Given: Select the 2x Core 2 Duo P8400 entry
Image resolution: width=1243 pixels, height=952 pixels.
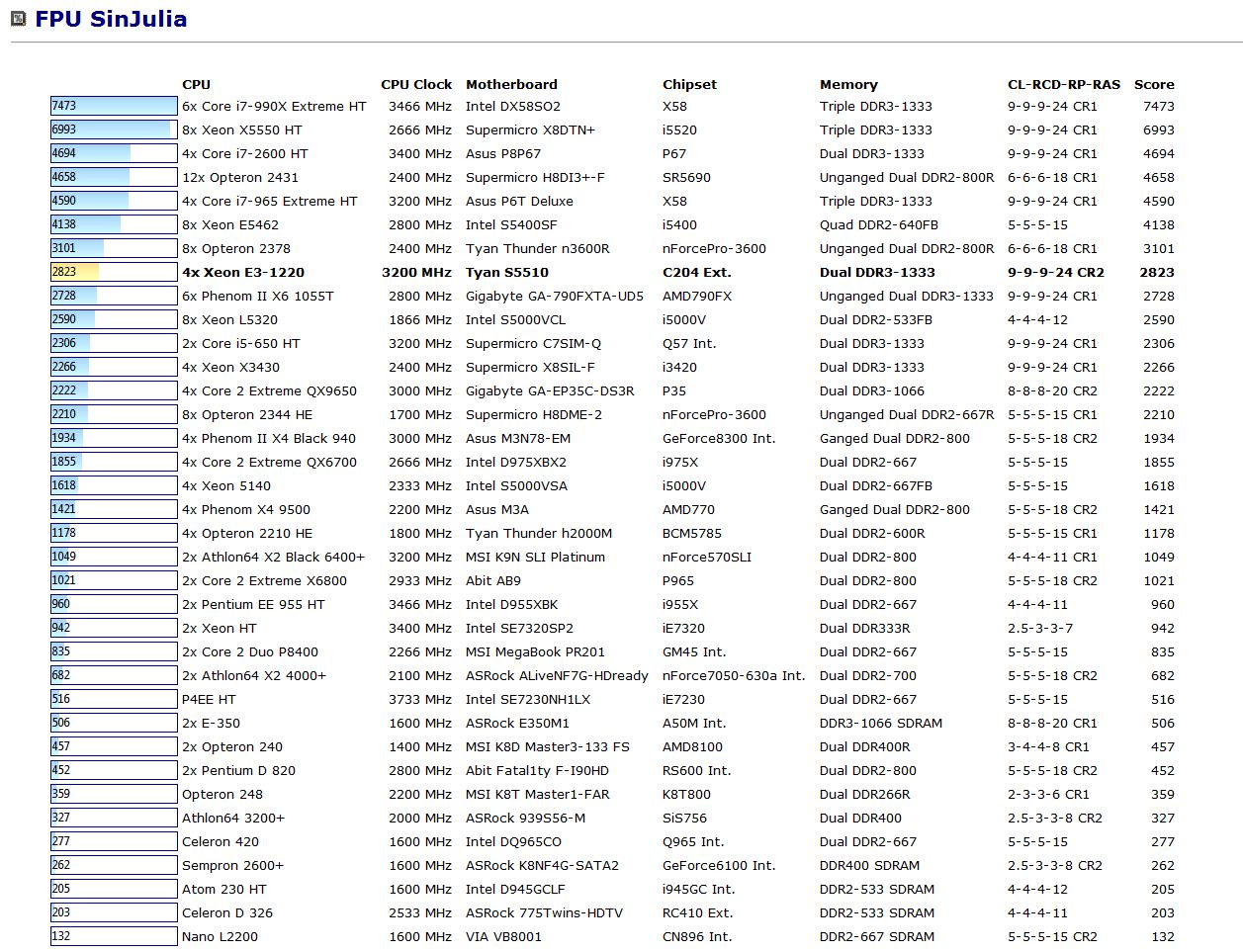Looking at the screenshot, I should 250,651.
